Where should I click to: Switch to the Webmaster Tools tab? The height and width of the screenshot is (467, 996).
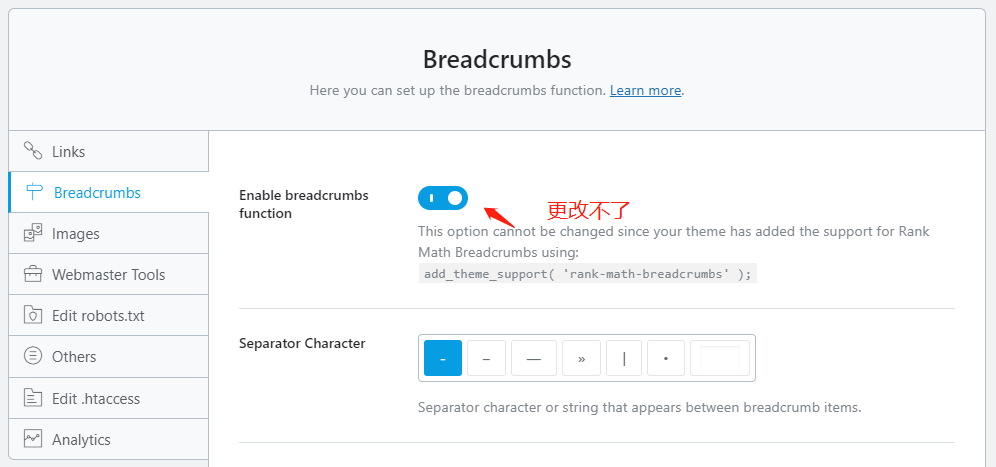pos(109,274)
